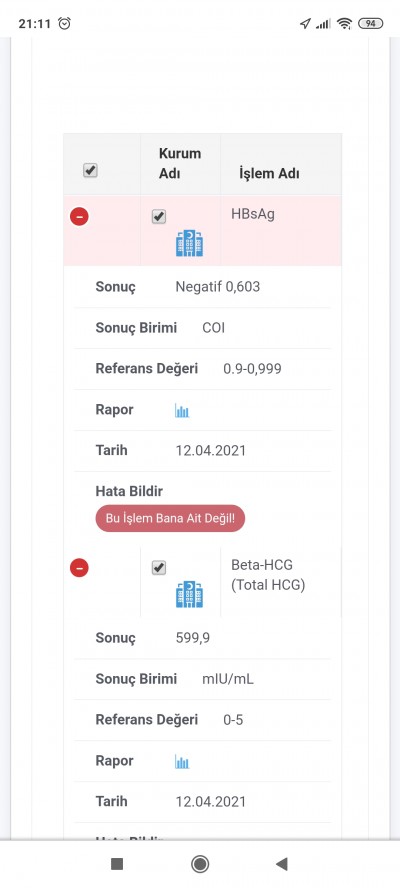
Task: View HBsAg report chart icon
Action: pyautogui.click(x=182, y=411)
